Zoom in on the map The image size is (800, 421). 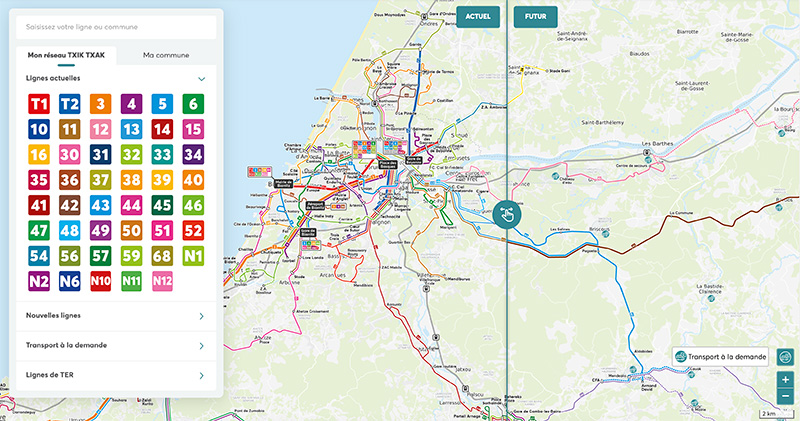(785, 380)
